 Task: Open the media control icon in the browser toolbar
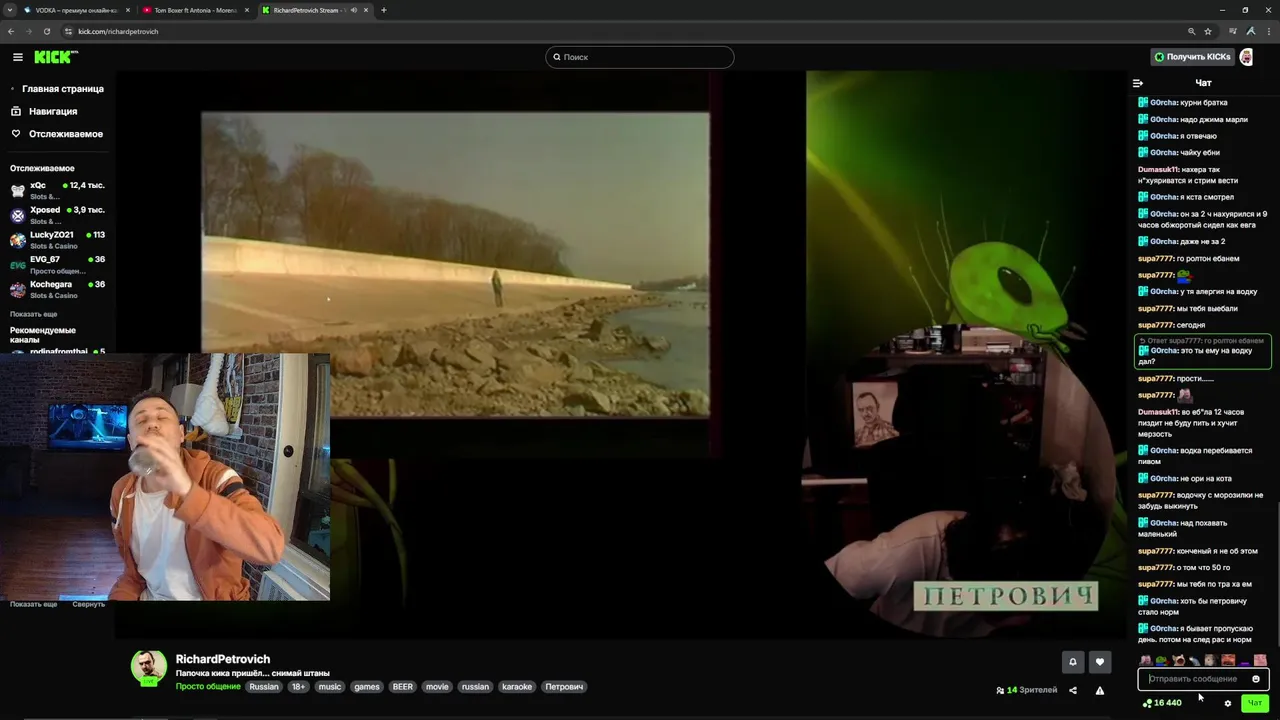[1234, 31]
